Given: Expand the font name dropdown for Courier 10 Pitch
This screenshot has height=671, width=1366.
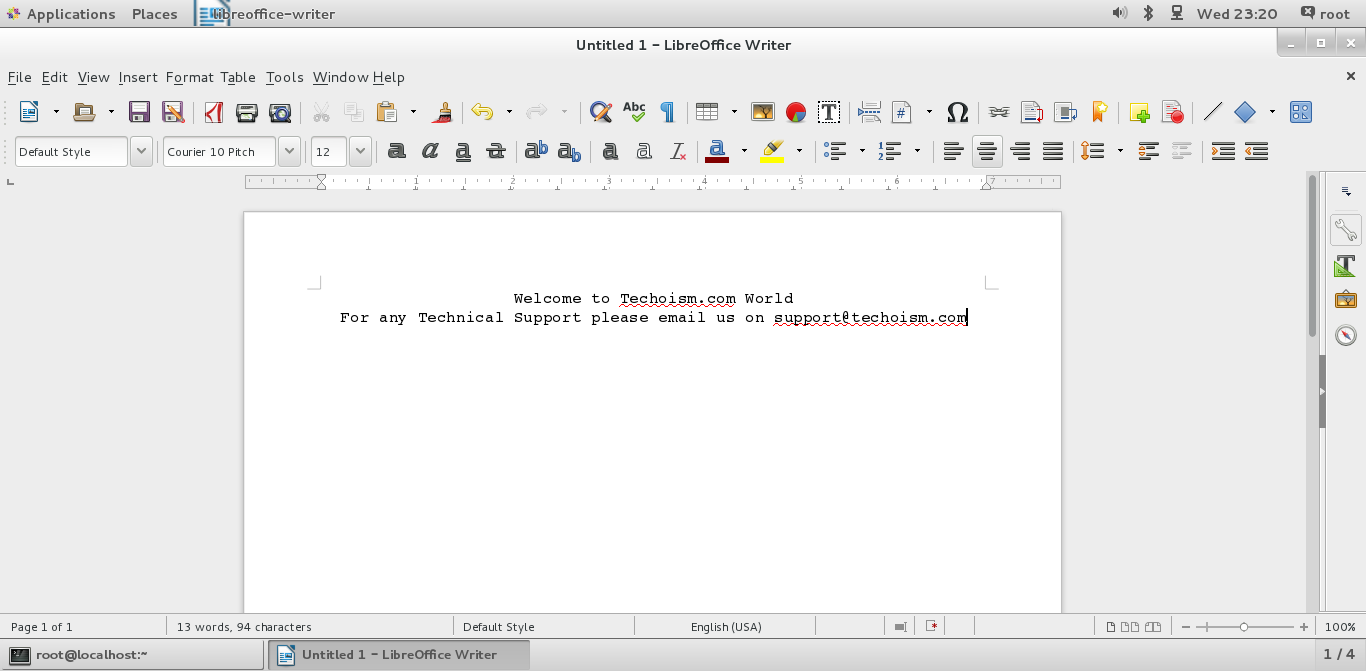Looking at the screenshot, I should coord(289,152).
